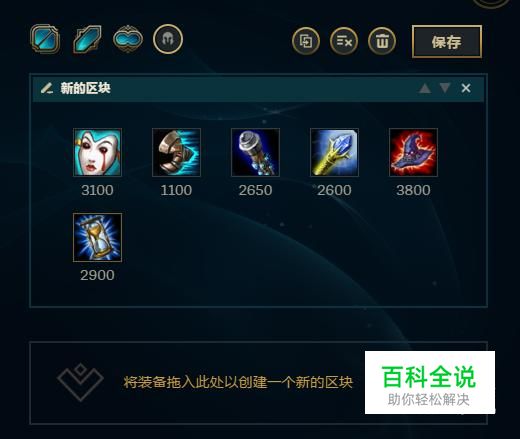The width and height of the screenshot is (520, 439).
Task: Remove the 新的区块 block with X
Action: 466,88
